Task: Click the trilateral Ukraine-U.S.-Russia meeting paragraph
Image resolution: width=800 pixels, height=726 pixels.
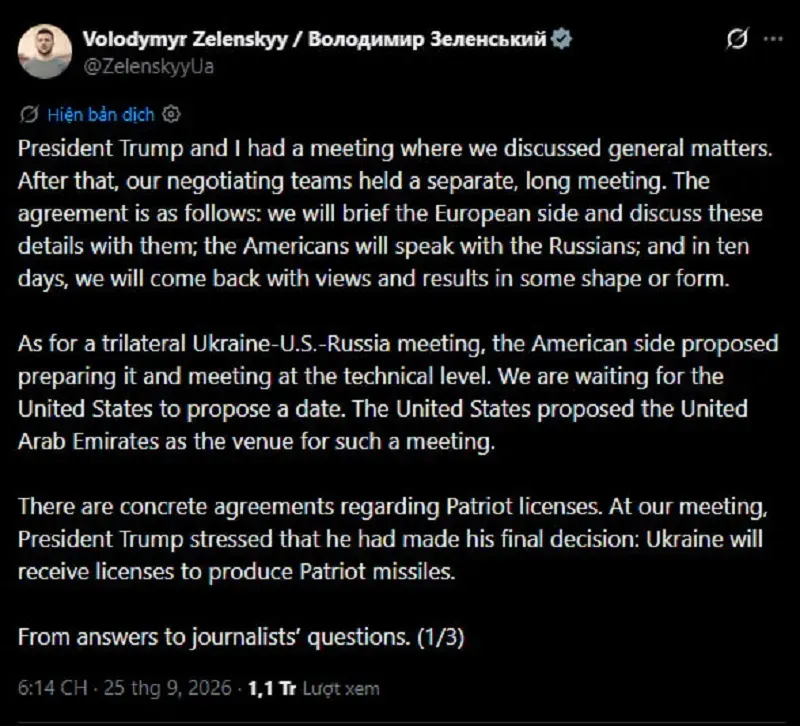Action: pyautogui.click(x=398, y=392)
